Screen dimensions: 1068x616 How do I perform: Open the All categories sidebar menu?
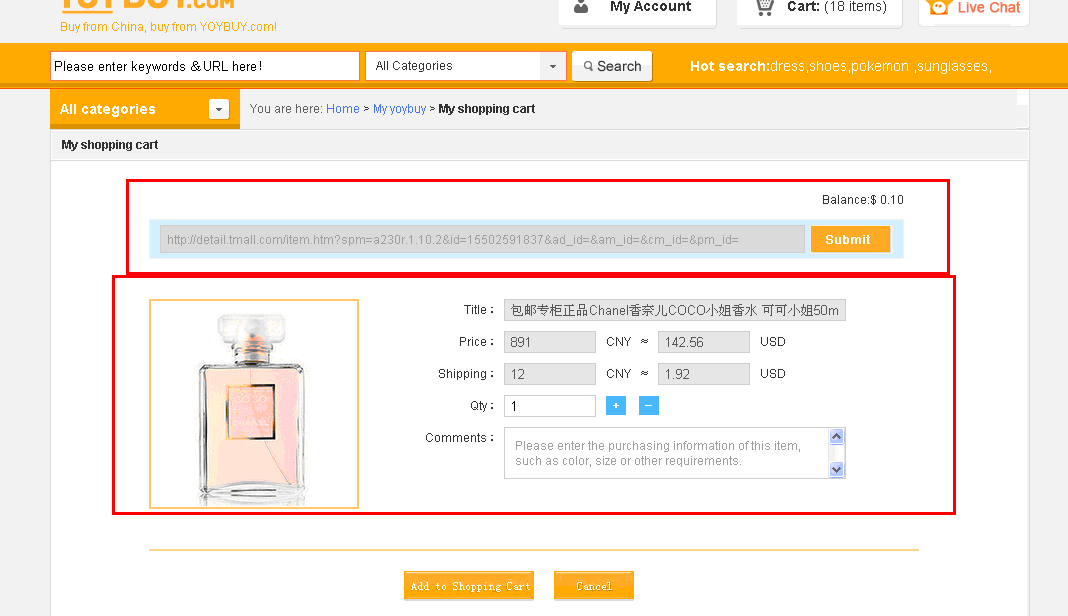pyautogui.click(x=145, y=109)
